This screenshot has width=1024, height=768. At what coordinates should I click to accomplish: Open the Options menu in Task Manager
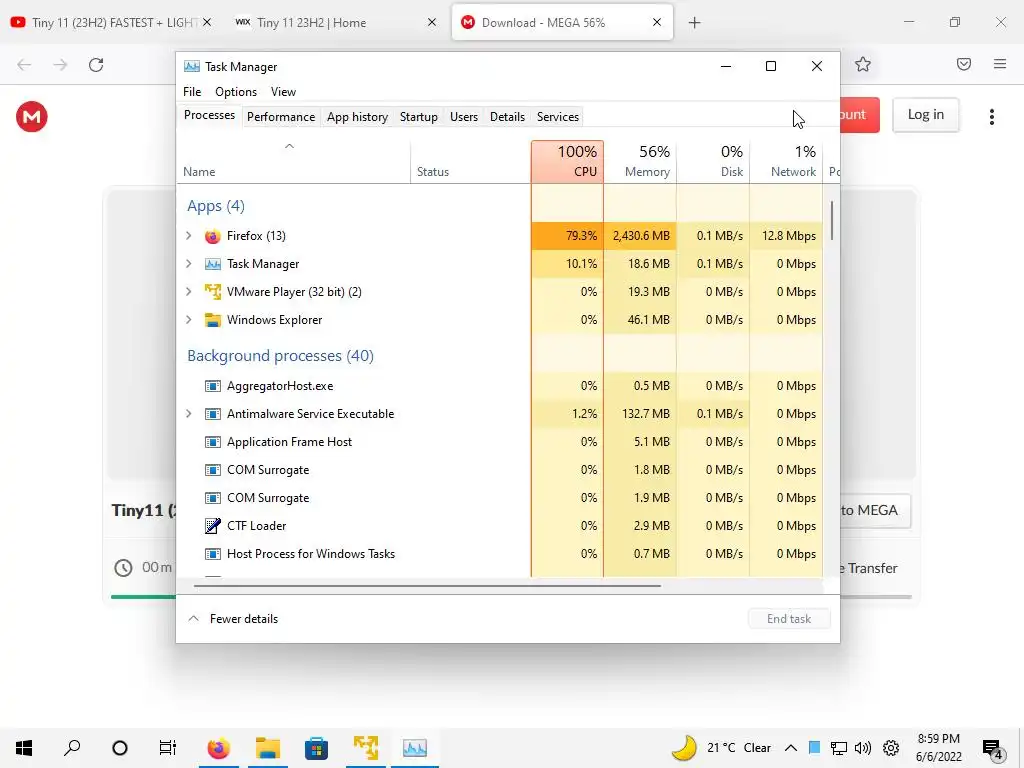coord(236,92)
